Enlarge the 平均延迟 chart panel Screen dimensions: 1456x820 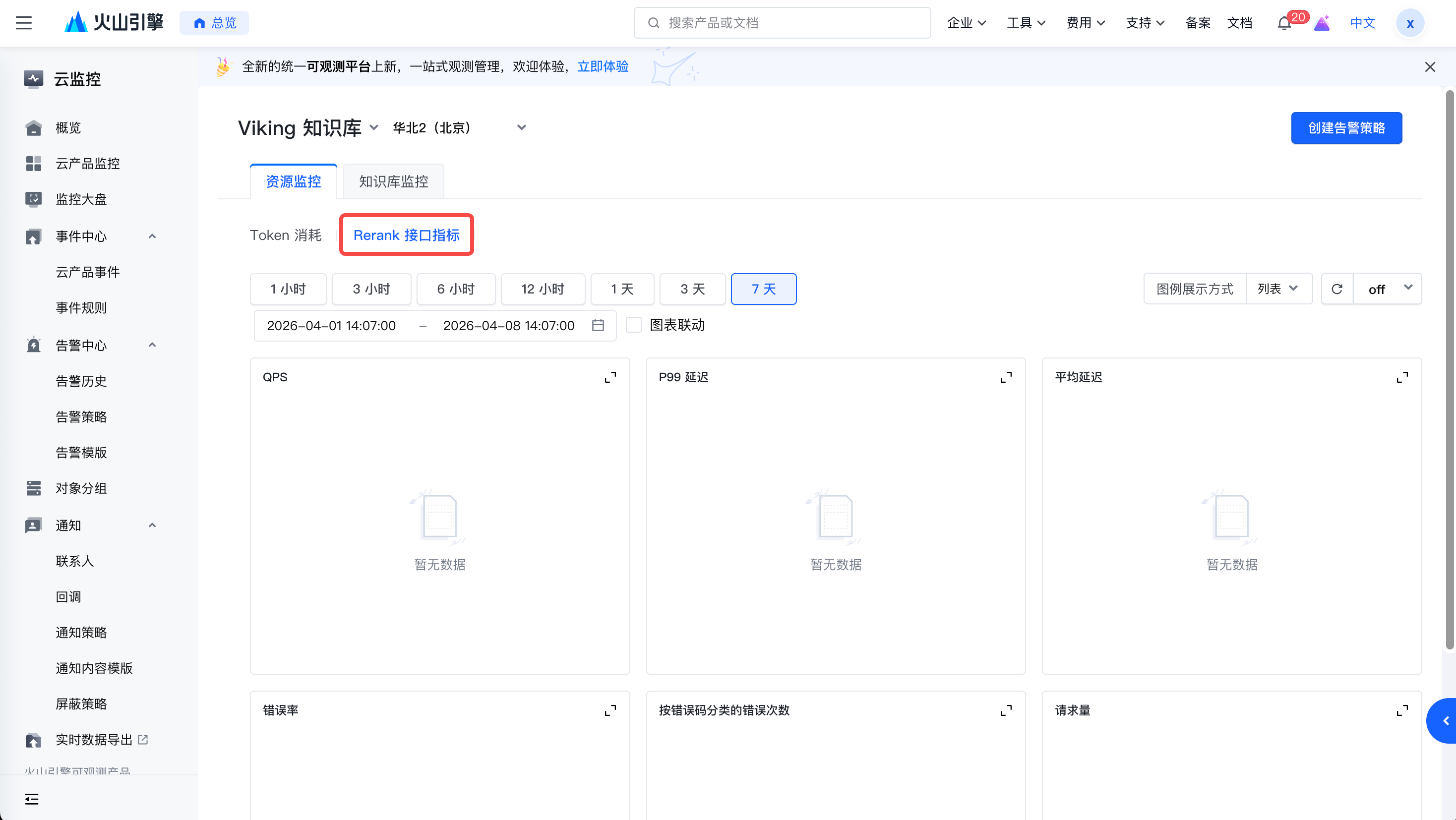tap(1402, 377)
